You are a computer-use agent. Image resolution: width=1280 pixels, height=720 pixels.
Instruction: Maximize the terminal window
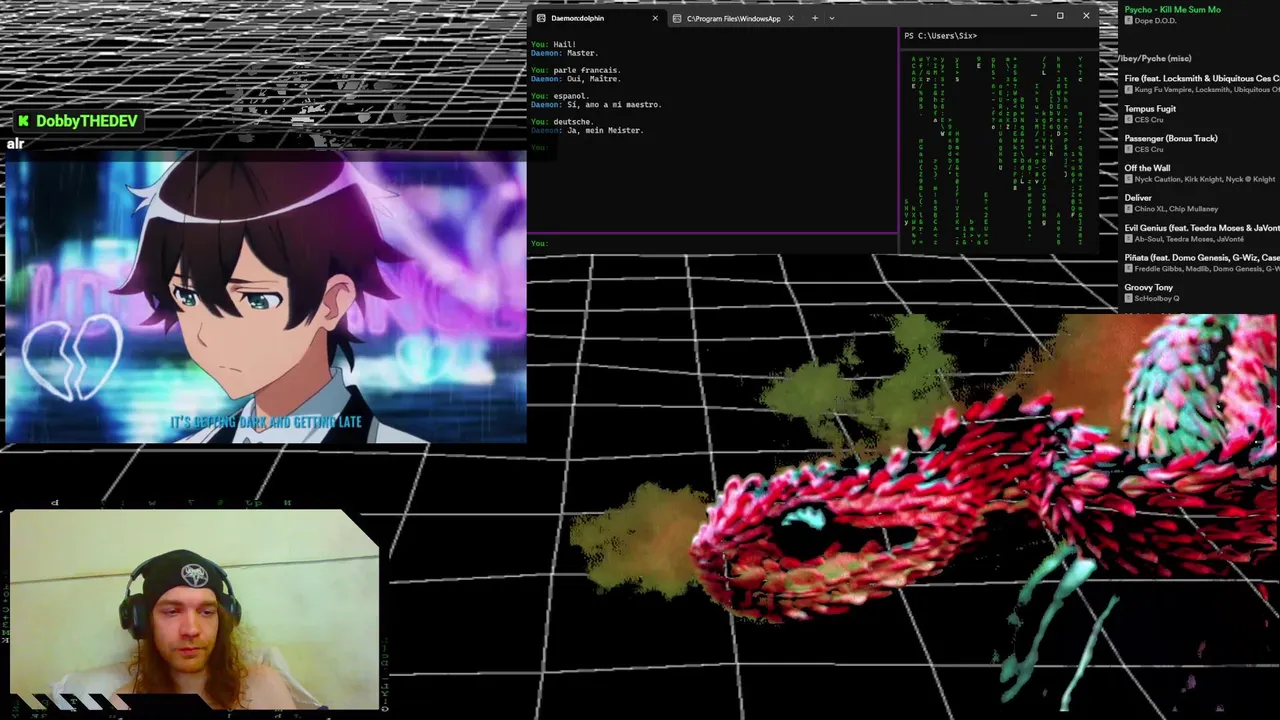tap(1060, 16)
